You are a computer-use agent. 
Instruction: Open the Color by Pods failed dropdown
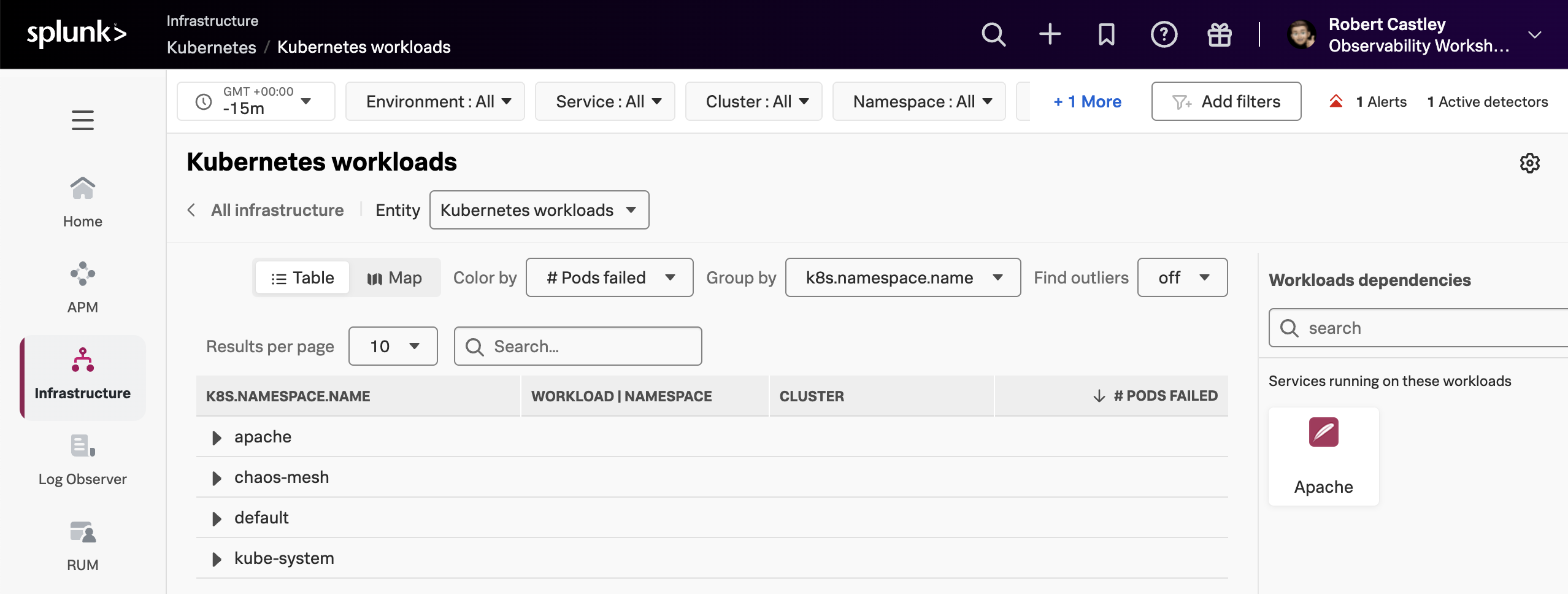pyautogui.click(x=609, y=278)
